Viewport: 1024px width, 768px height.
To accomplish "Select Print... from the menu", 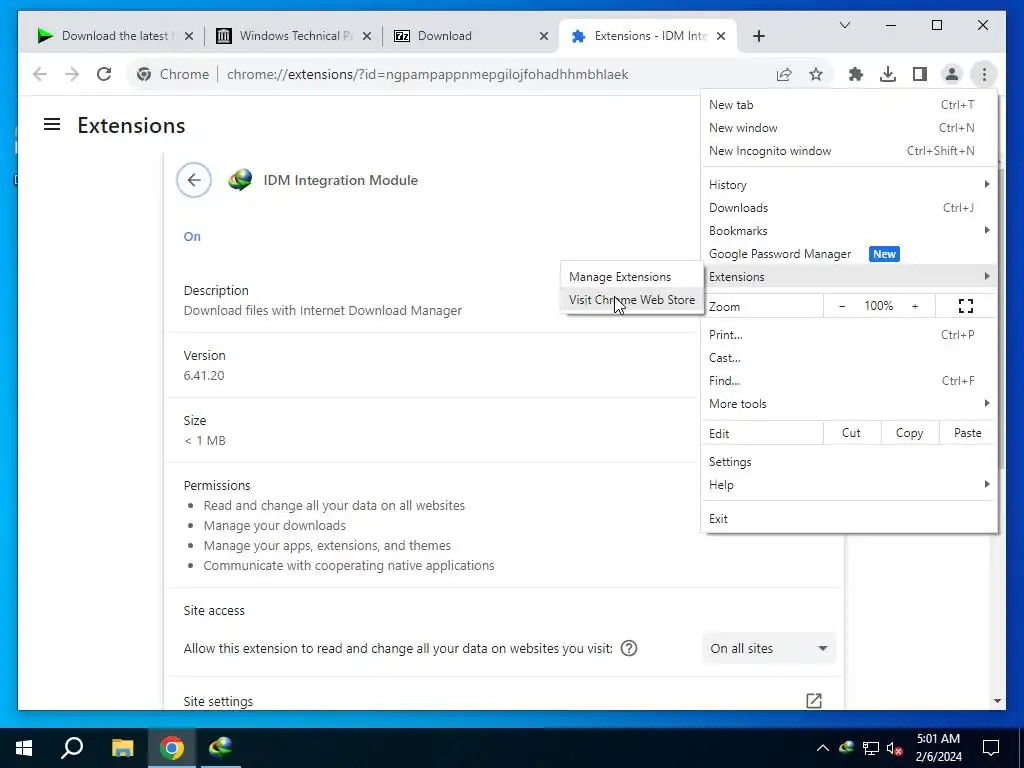I will [849, 334].
